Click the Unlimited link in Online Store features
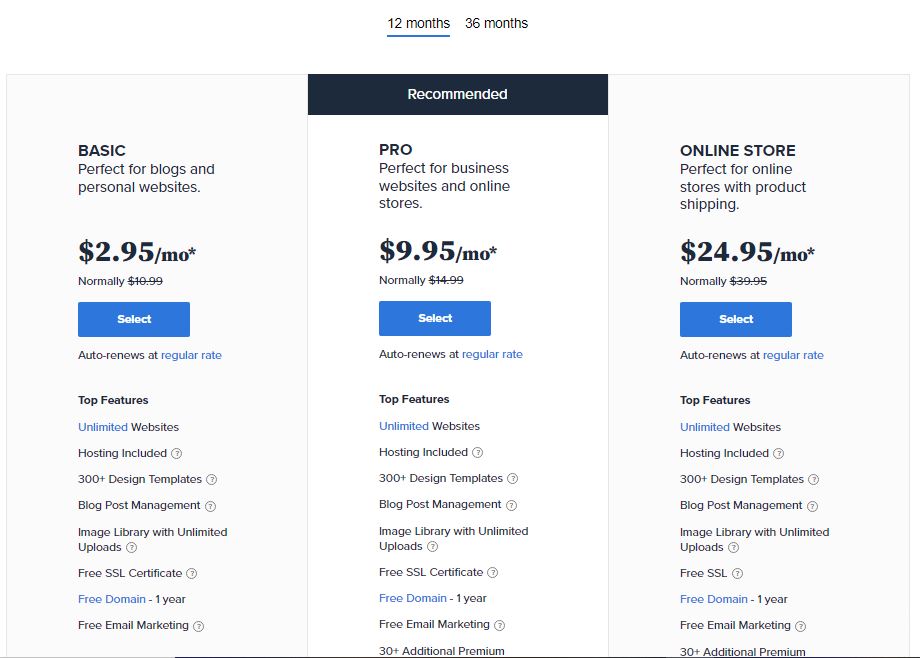The width and height of the screenshot is (920, 658). point(704,427)
